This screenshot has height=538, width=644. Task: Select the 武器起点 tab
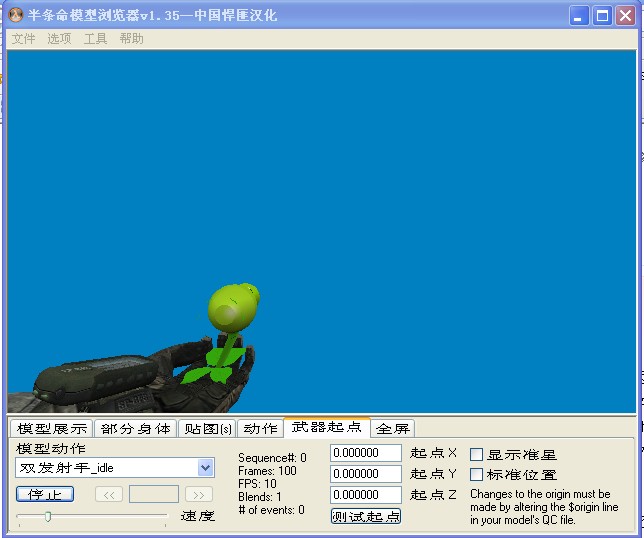(327, 427)
